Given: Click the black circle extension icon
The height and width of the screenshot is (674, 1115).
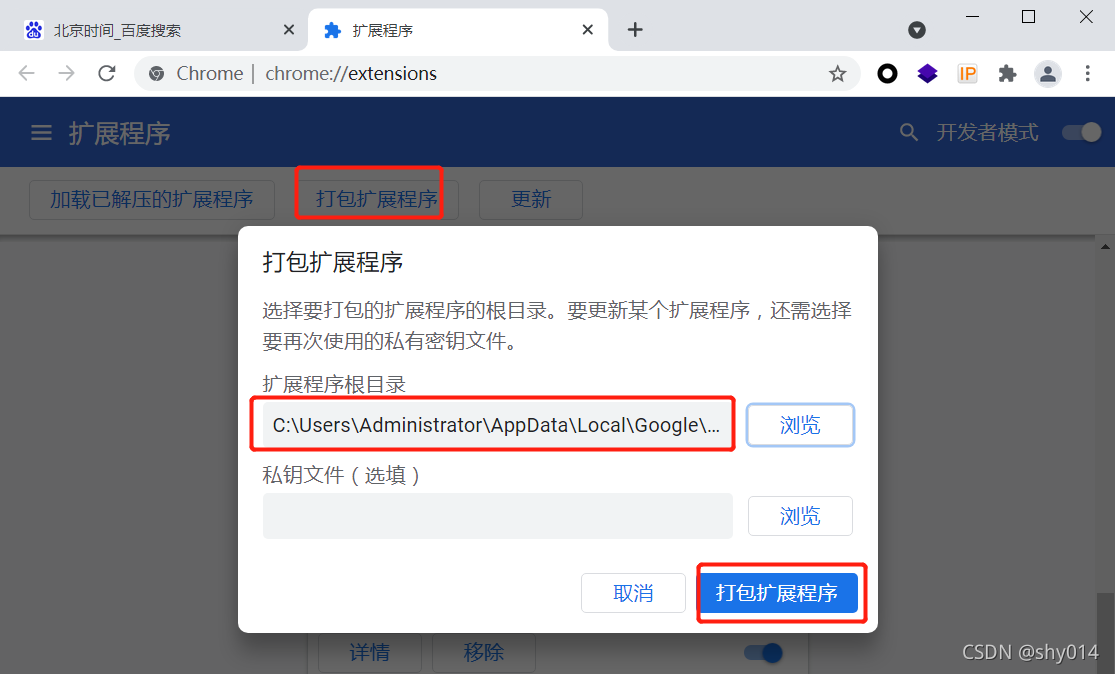Looking at the screenshot, I should (887, 73).
